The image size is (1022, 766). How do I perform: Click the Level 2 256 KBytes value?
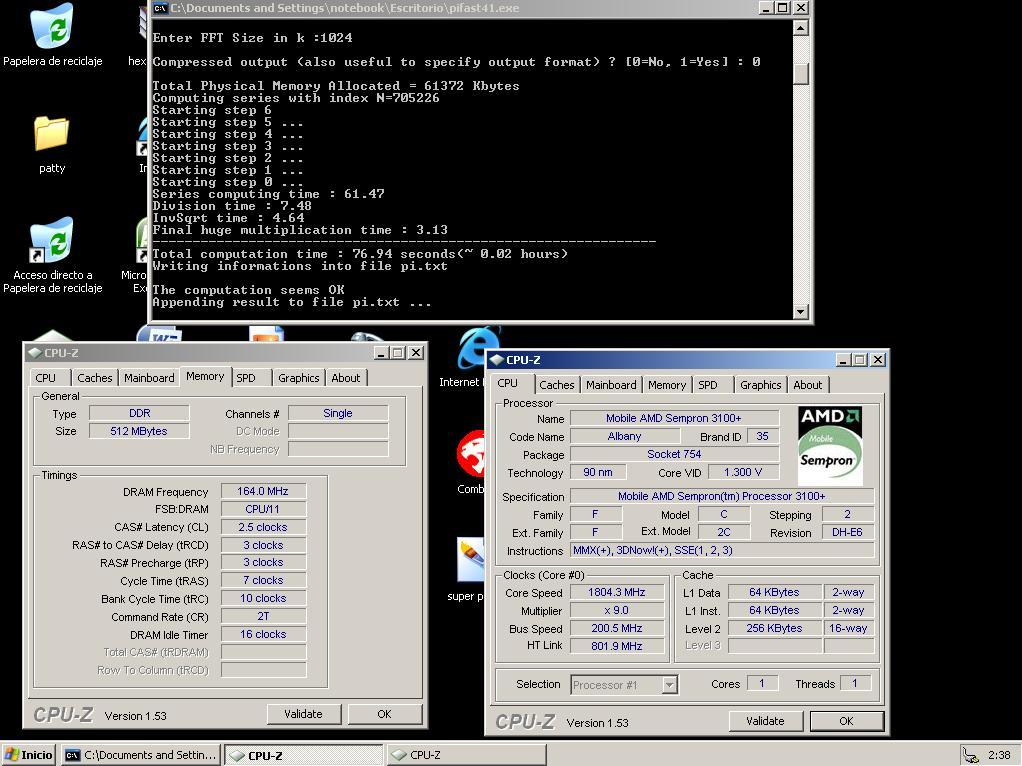pos(774,628)
